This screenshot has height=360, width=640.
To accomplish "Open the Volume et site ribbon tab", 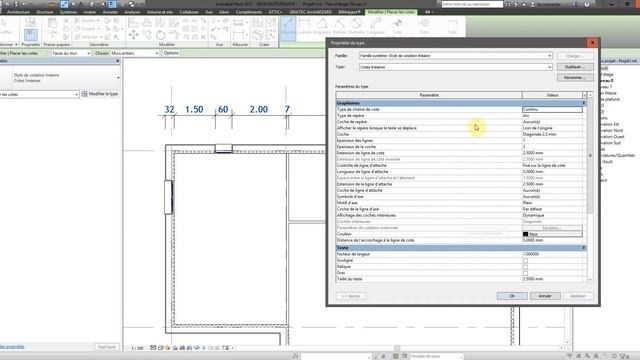I will (x=159, y=12).
